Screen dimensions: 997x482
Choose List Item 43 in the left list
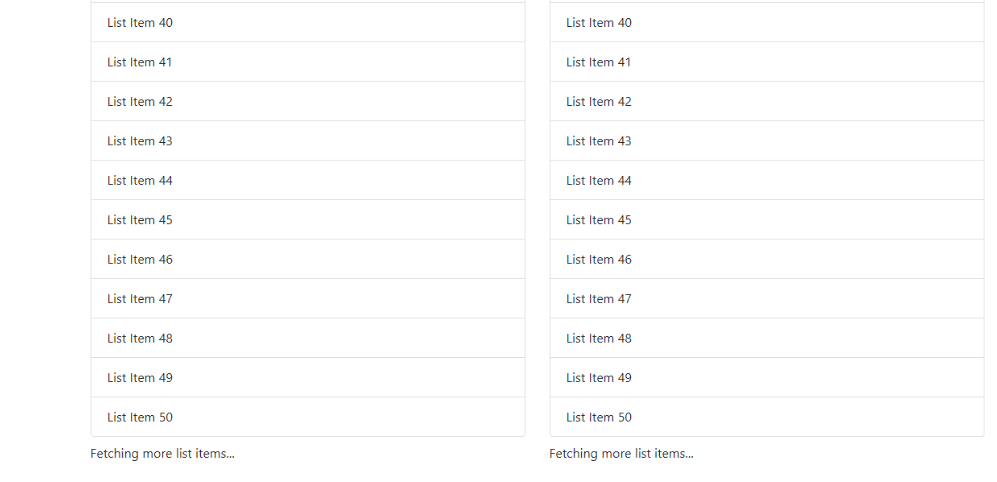click(x=140, y=141)
